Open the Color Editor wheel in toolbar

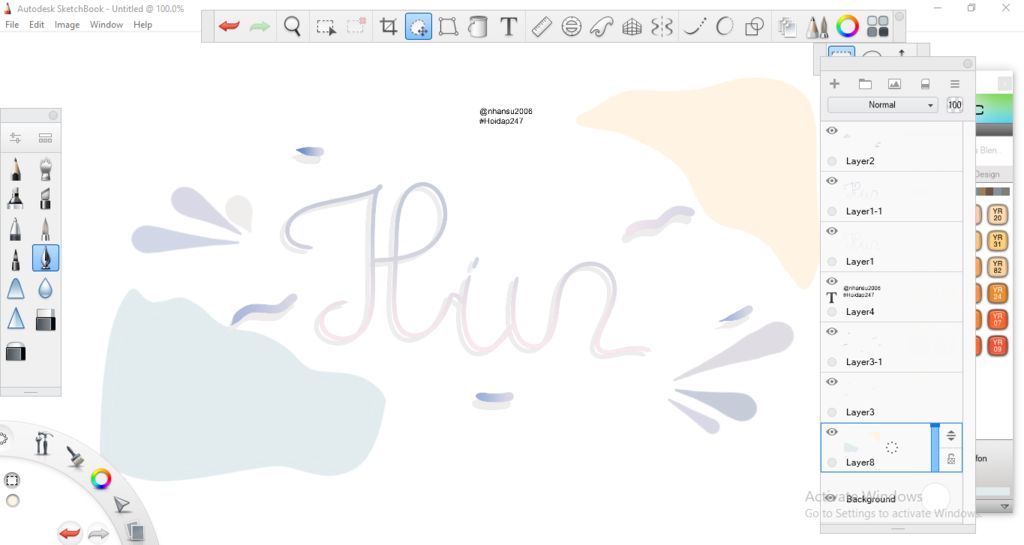click(847, 26)
